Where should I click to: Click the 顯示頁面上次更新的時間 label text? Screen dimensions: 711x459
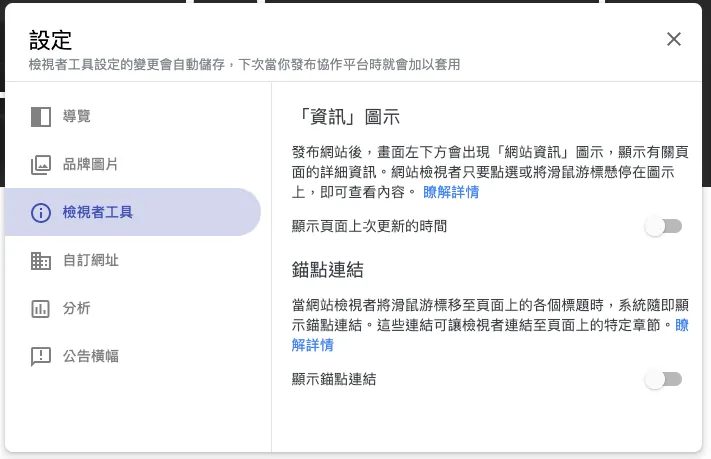[x=369, y=227]
